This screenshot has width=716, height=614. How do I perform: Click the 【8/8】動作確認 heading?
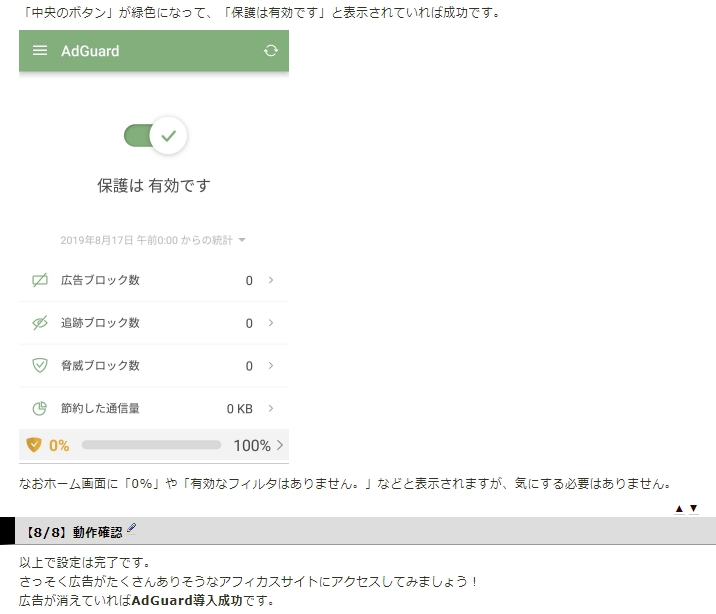coord(73,532)
